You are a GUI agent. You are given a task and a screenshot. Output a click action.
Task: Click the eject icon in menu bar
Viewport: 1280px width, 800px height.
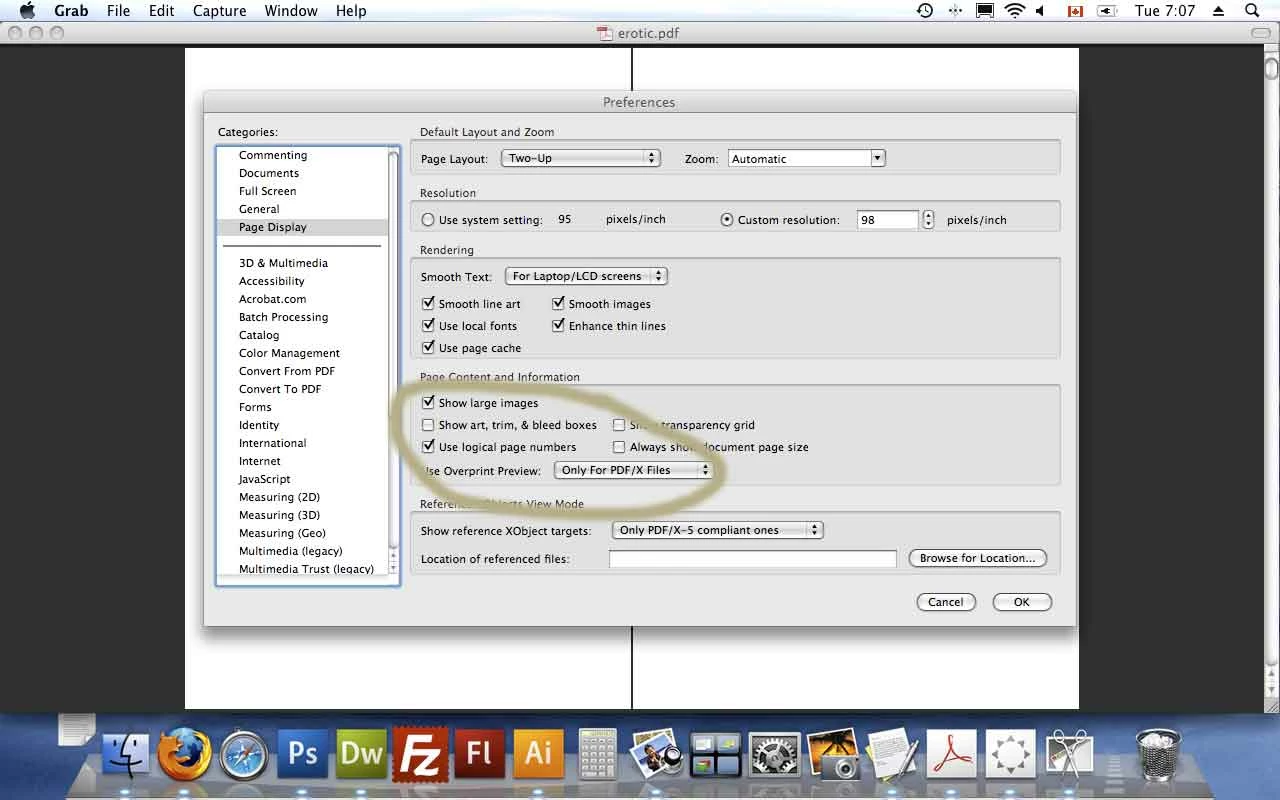coord(1218,11)
